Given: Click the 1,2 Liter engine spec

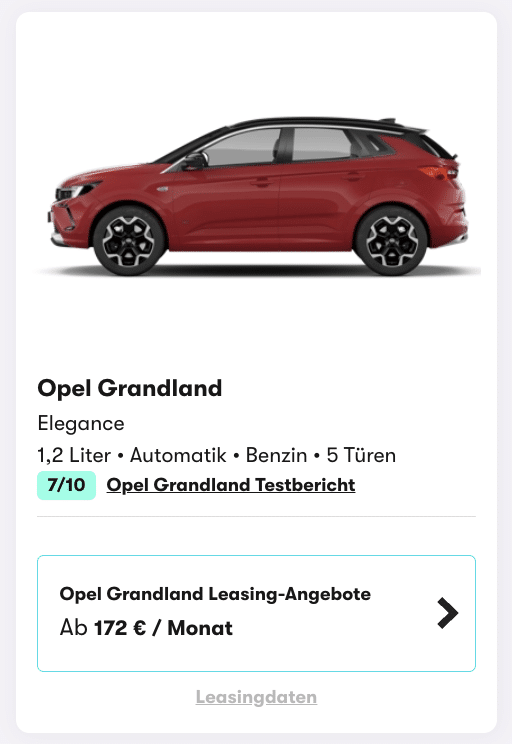Looking at the screenshot, I should pos(74,455).
